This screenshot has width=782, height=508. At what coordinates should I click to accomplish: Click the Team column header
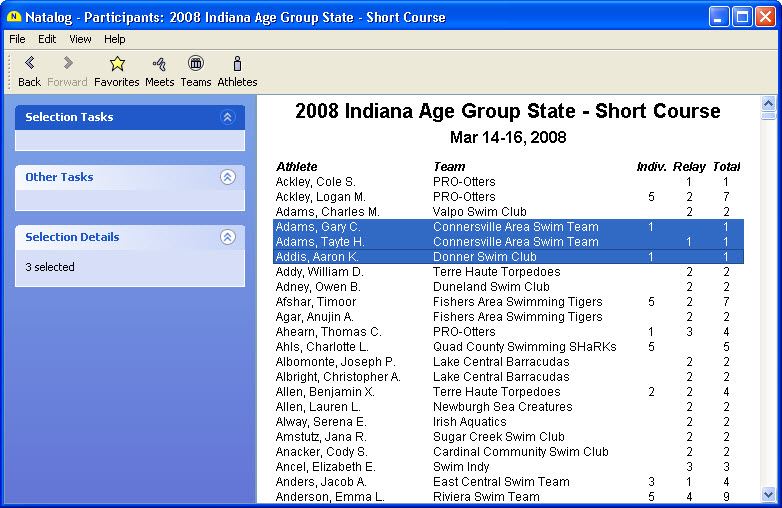pos(449,166)
